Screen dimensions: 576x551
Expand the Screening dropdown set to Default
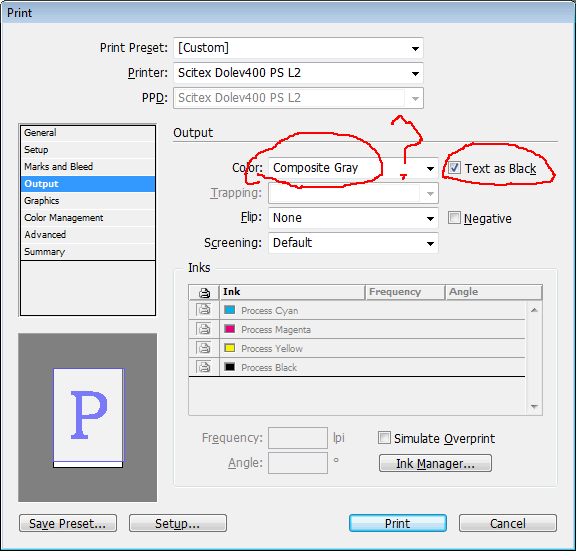click(353, 243)
